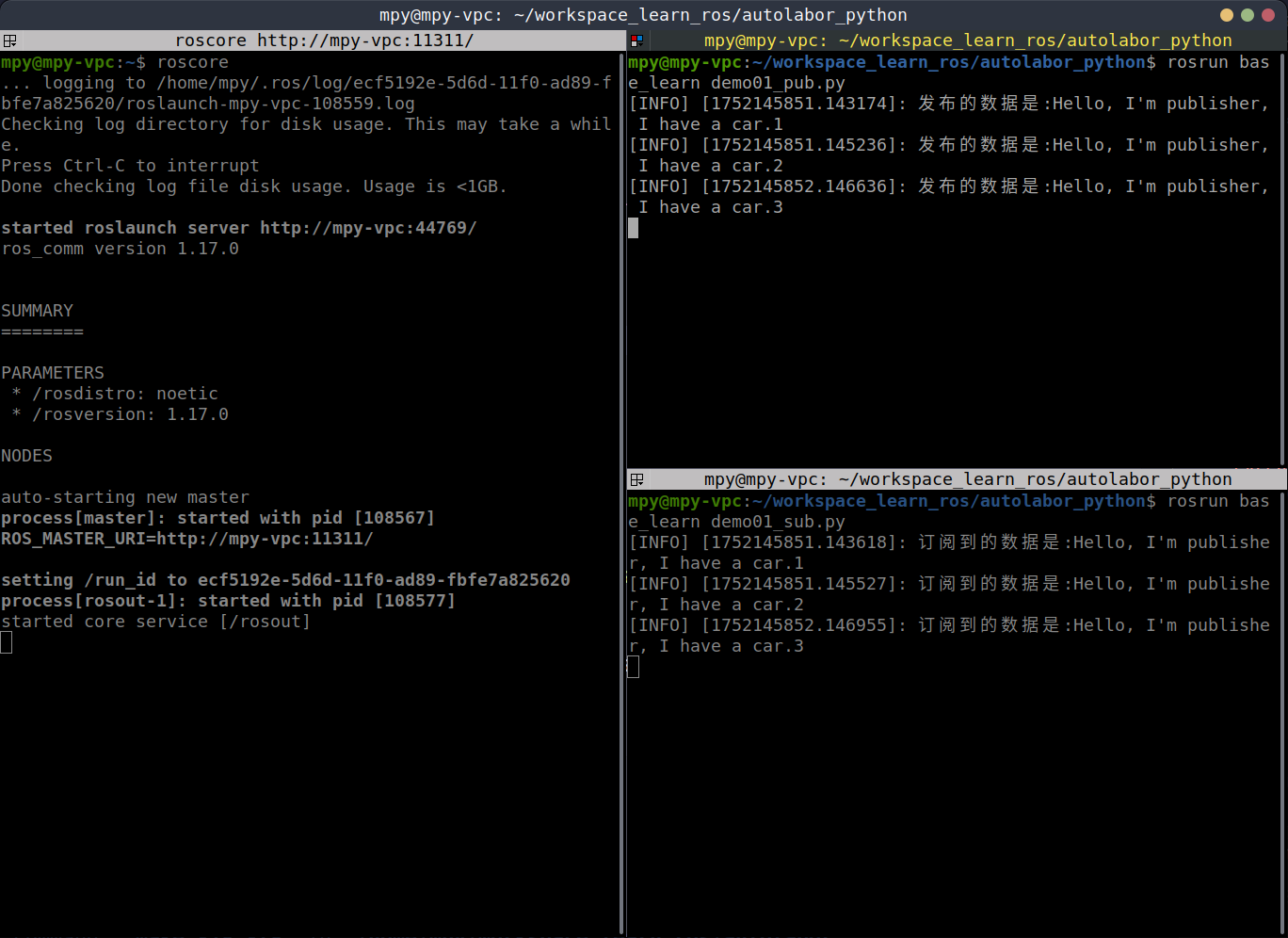Click the main window title text
The height and width of the screenshot is (938, 1288).
(643, 15)
